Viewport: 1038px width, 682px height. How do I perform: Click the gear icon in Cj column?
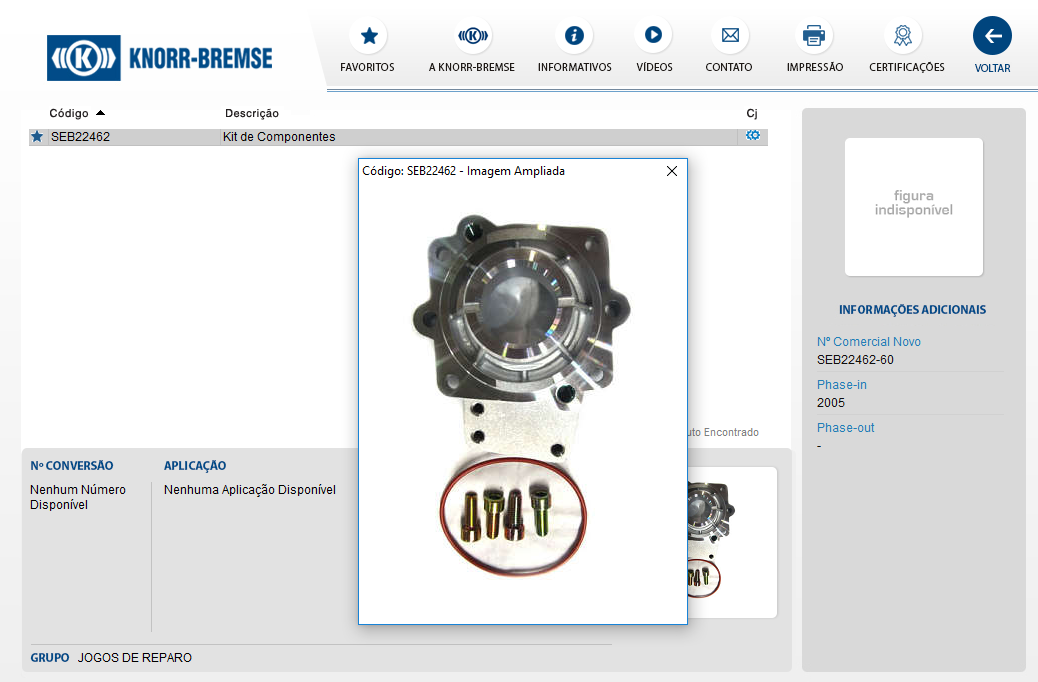tap(752, 136)
